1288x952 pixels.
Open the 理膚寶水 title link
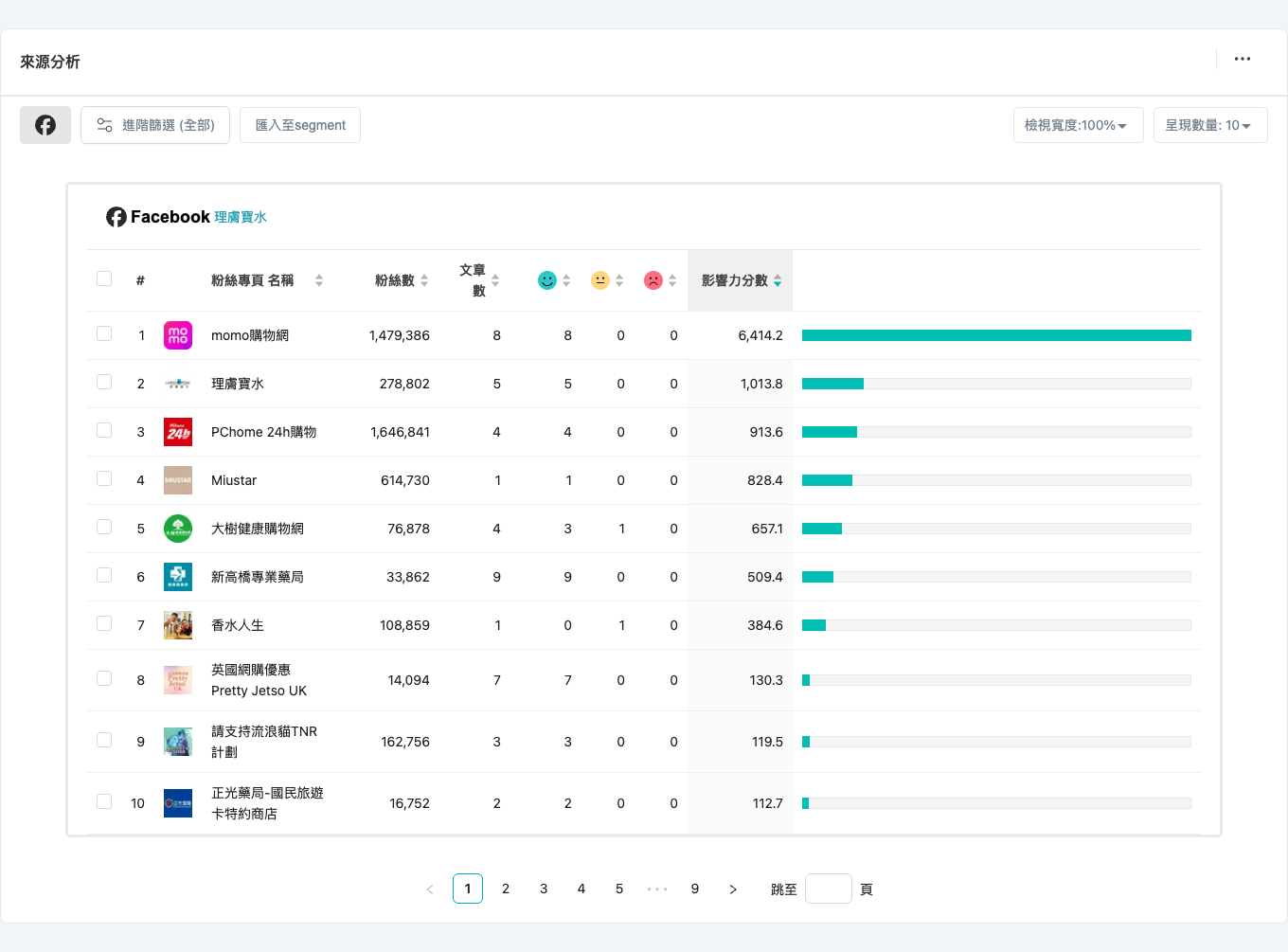coord(241,217)
